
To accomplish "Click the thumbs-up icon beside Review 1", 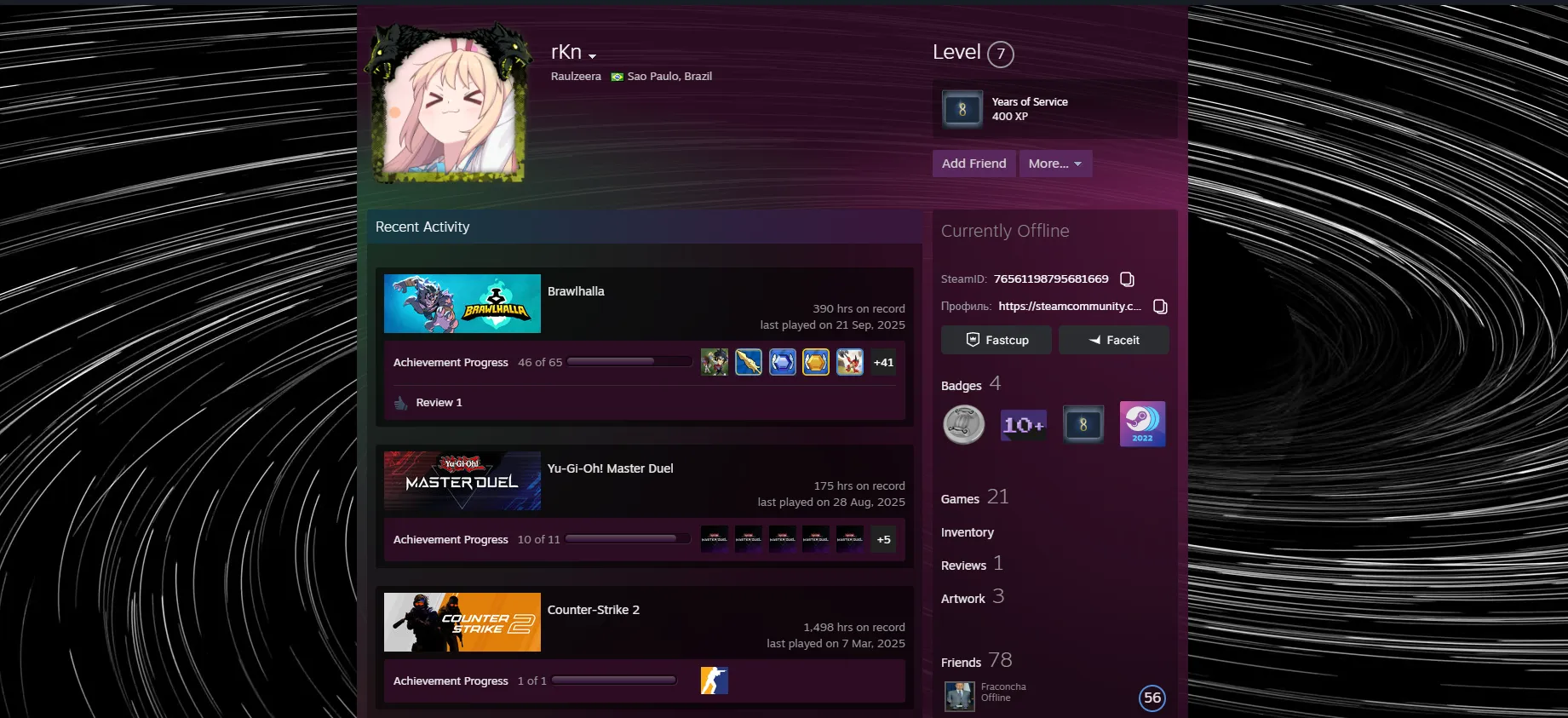I will click(x=401, y=403).
